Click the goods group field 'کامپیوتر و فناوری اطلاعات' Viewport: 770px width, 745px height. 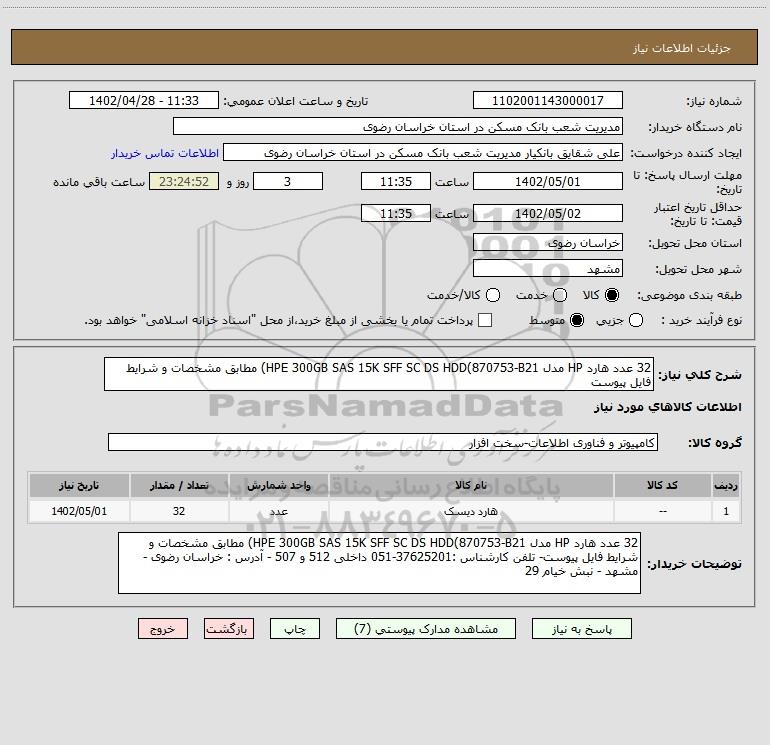[x=383, y=442]
